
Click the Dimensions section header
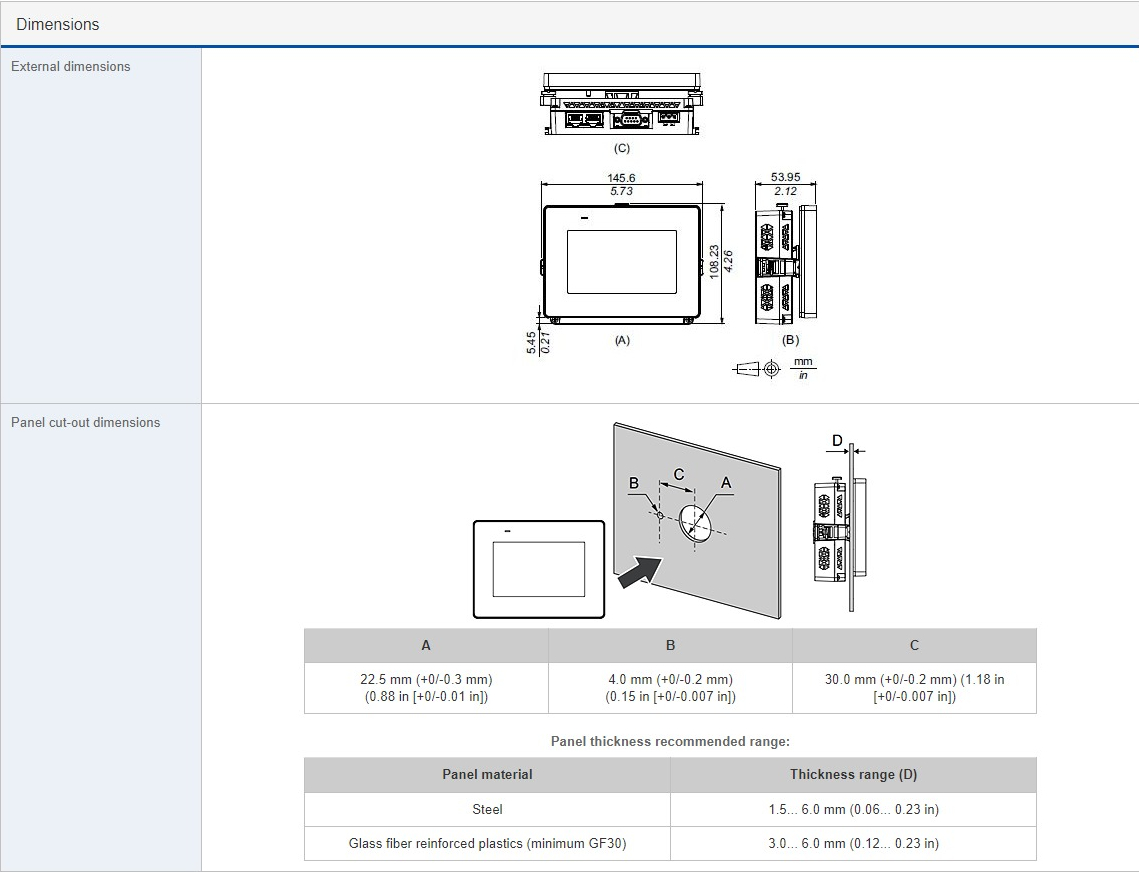(x=58, y=24)
